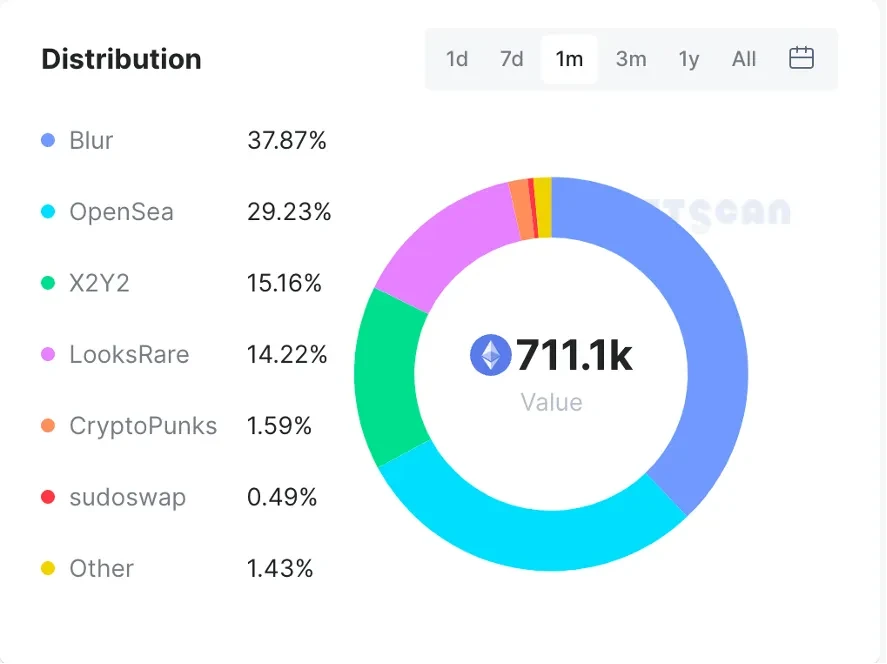Select the sudoswap legend entry

[x=127, y=497]
